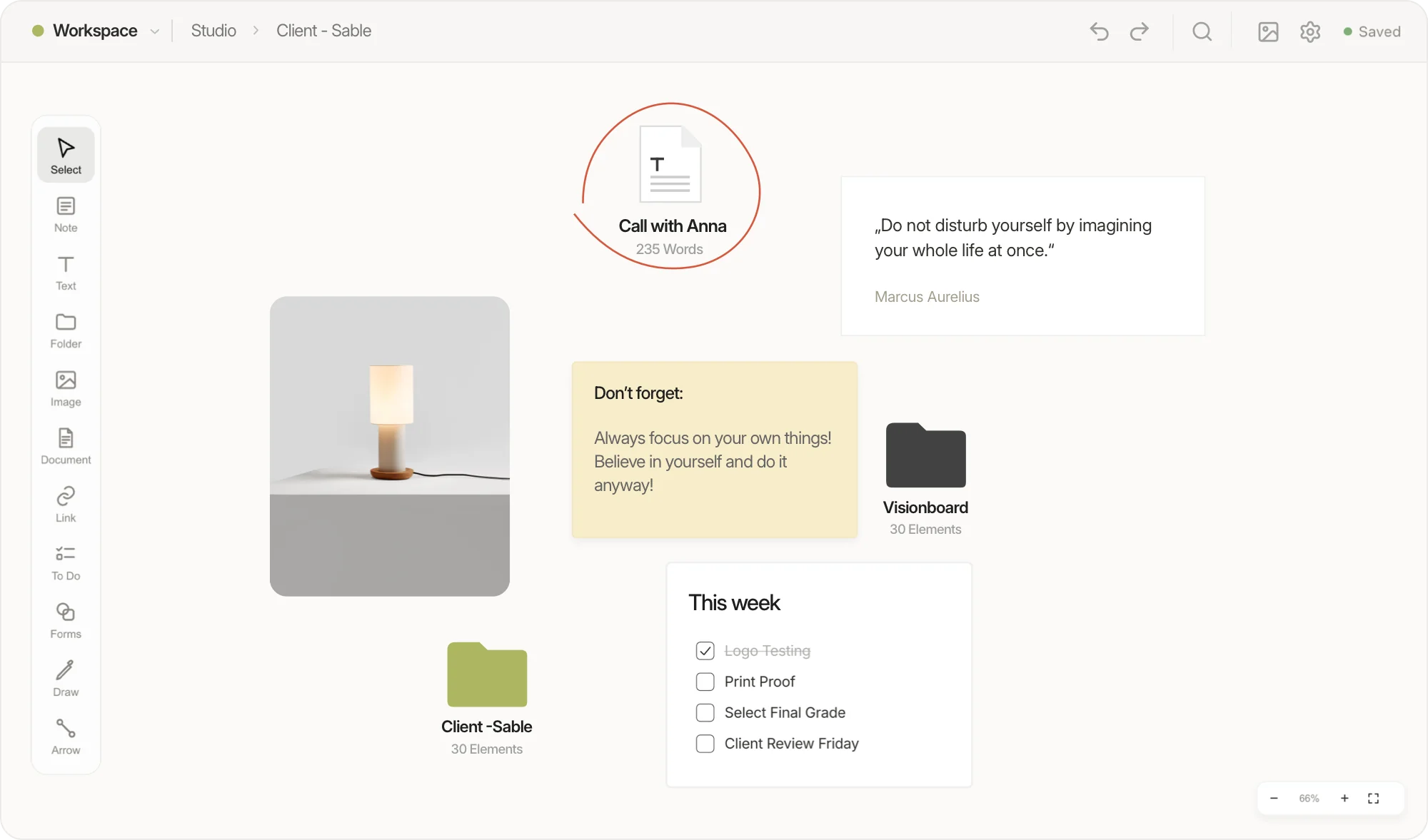This screenshot has width=1428, height=840.
Task: Check the Print Proof task
Action: pyautogui.click(x=705, y=682)
